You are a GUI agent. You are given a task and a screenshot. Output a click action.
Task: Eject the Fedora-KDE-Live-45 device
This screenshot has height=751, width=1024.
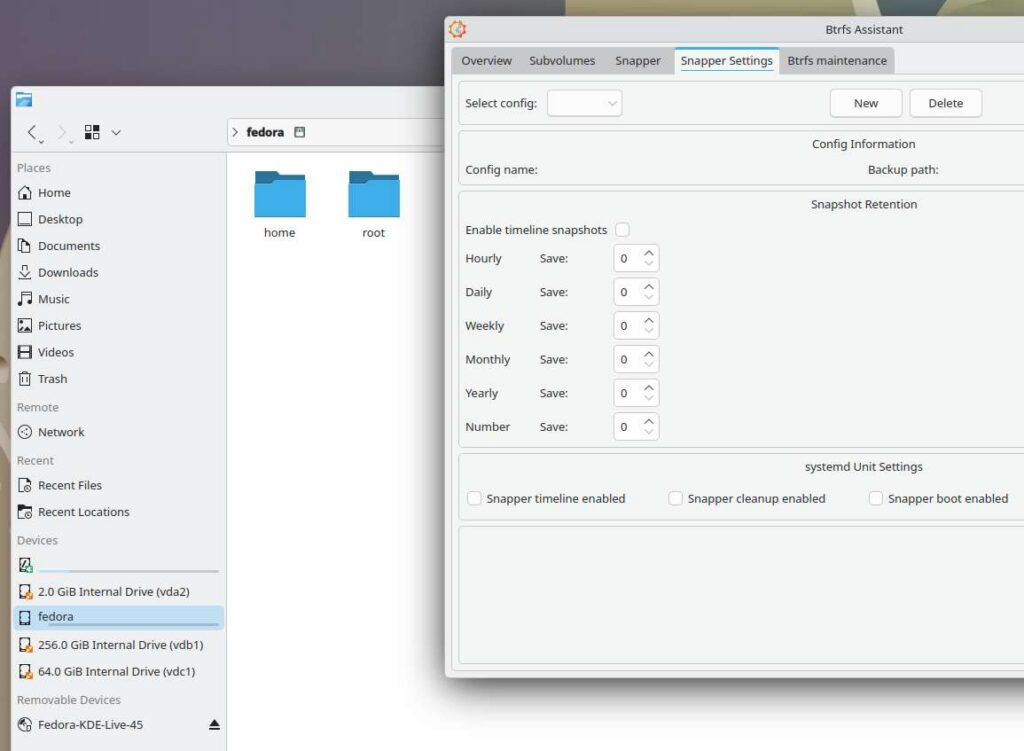[214, 725]
